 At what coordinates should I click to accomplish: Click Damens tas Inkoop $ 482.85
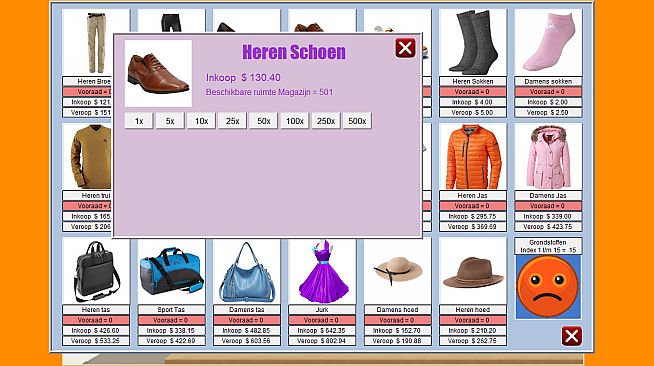[x=247, y=331]
